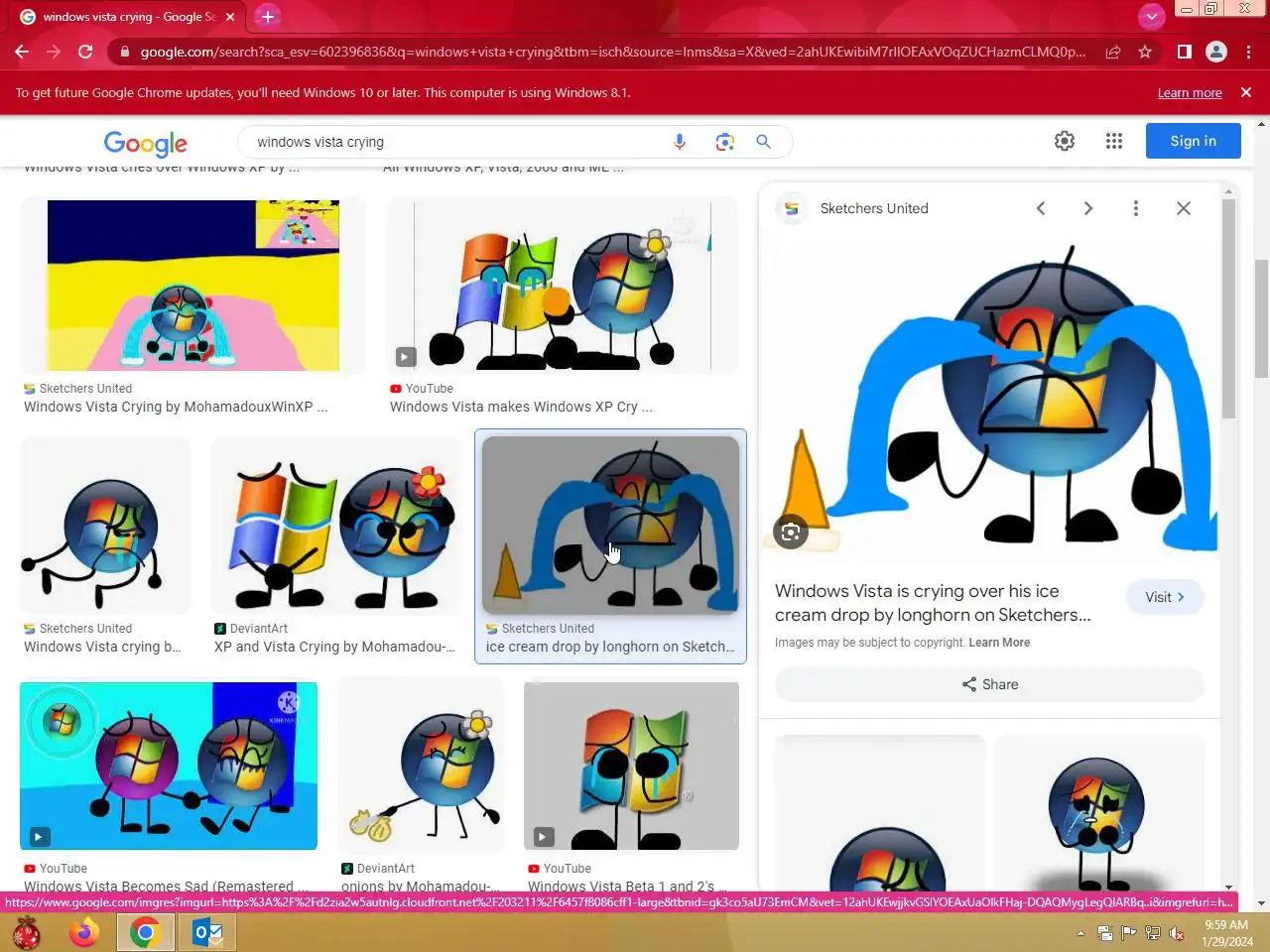The image size is (1270, 952).
Task: Click the search box with 'windows vista crying'
Action: click(456, 142)
